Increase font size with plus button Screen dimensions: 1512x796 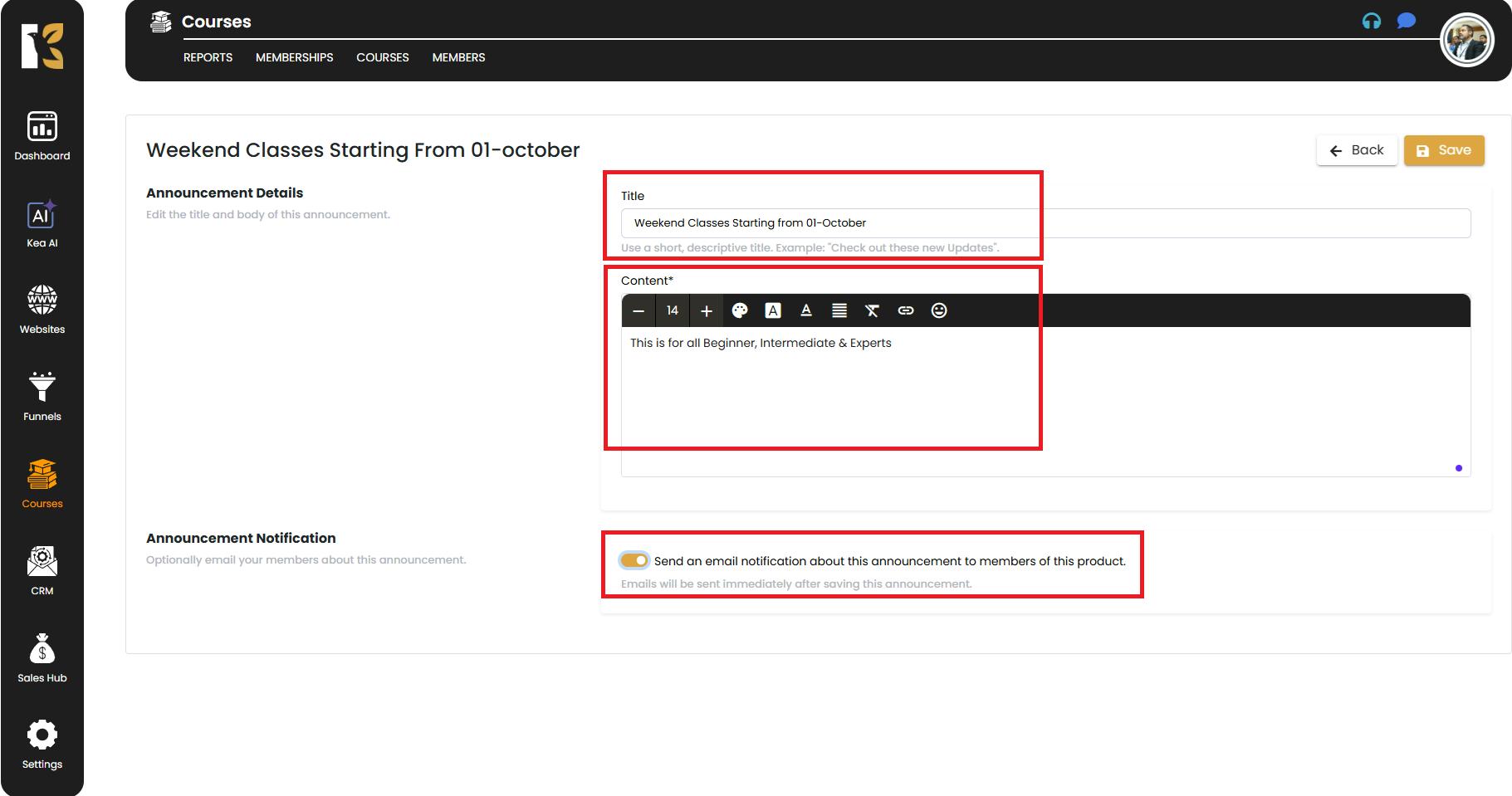[x=707, y=310]
